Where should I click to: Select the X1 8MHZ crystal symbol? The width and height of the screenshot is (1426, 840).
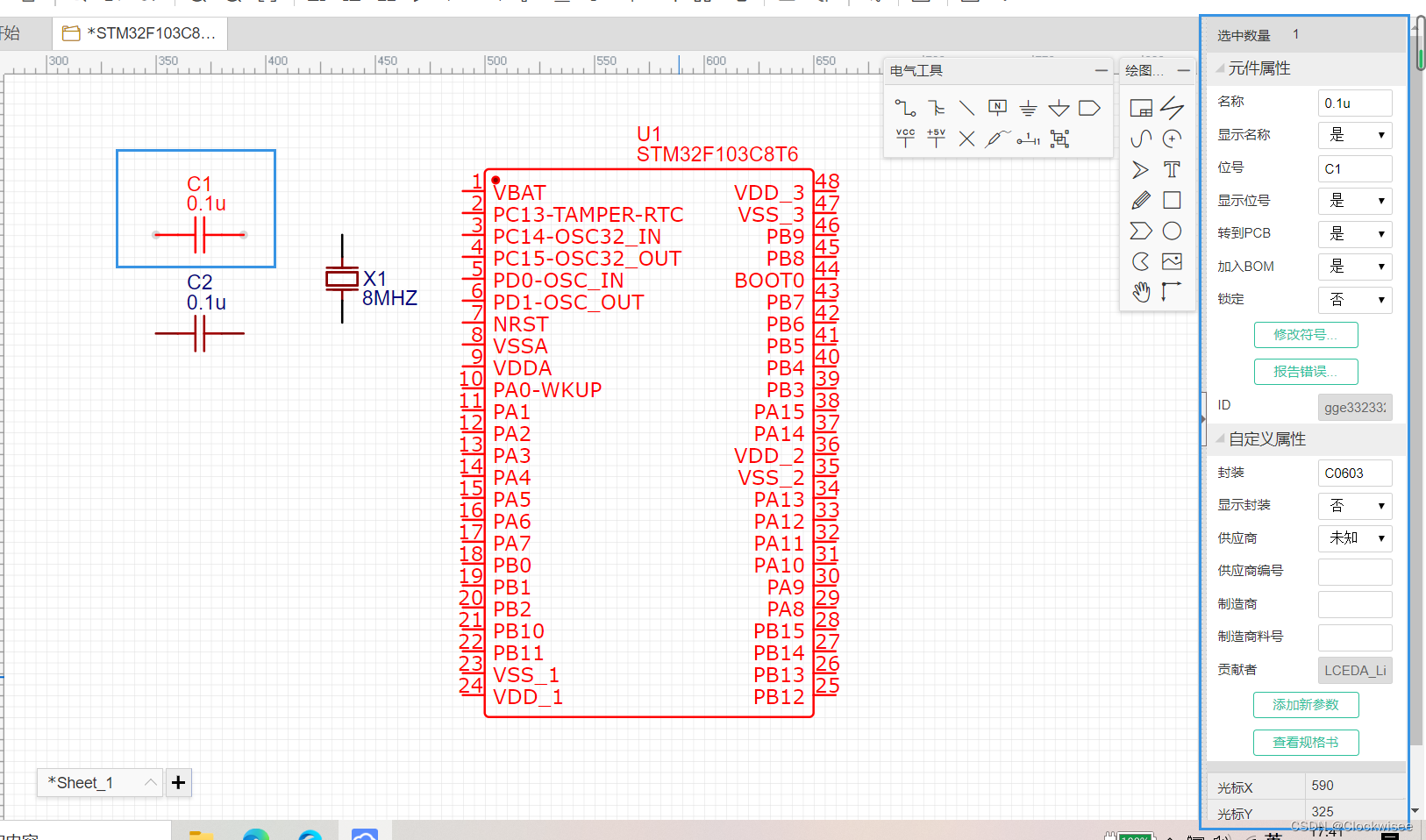point(342,279)
